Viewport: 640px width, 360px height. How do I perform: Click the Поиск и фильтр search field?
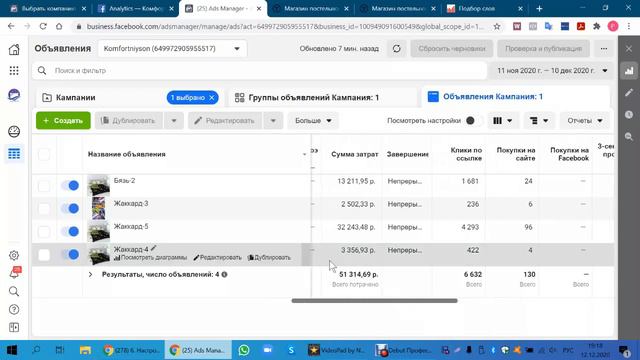pos(260,71)
